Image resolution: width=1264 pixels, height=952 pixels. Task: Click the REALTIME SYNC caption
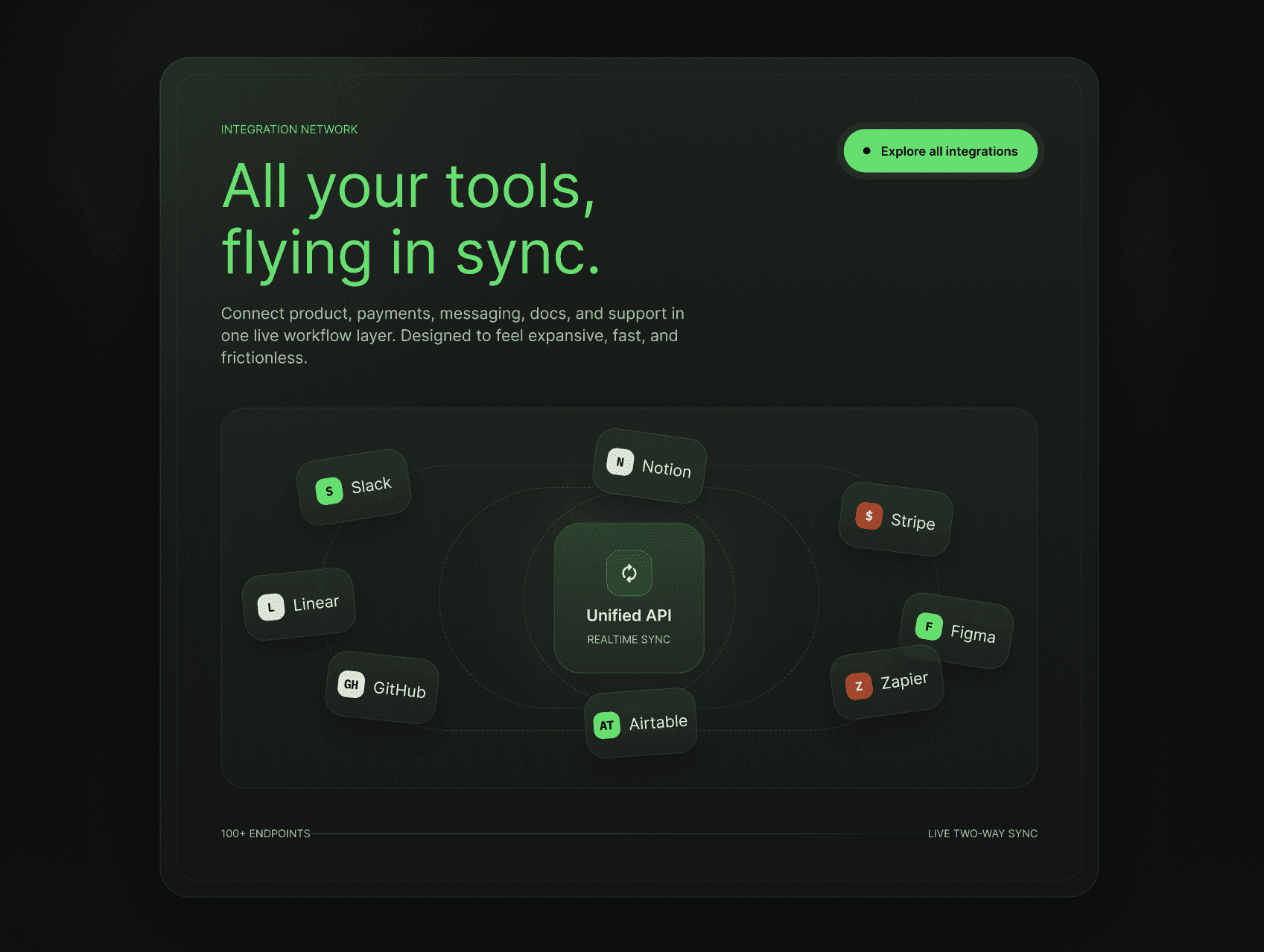(x=629, y=640)
